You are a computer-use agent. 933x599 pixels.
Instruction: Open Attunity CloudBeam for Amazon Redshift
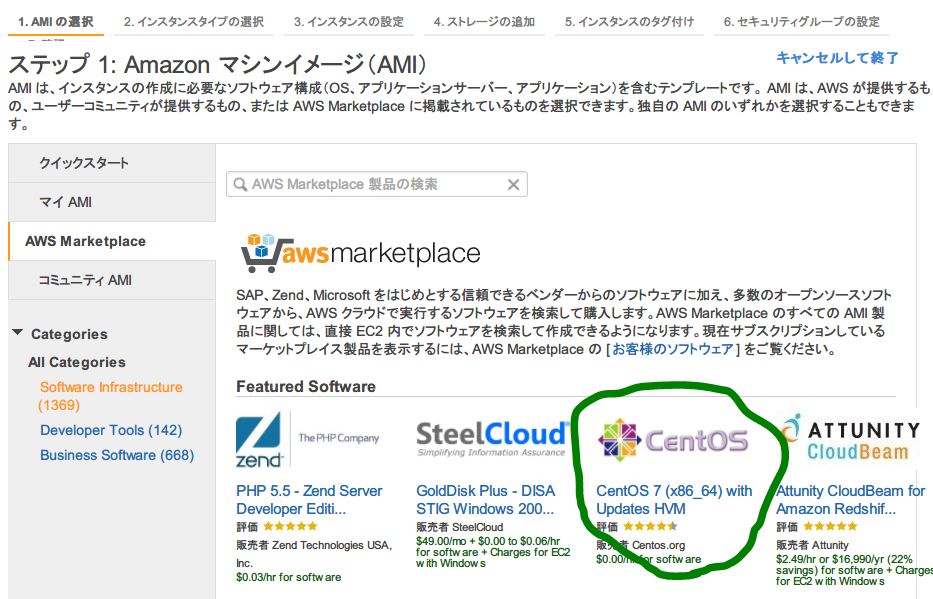coord(851,500)
